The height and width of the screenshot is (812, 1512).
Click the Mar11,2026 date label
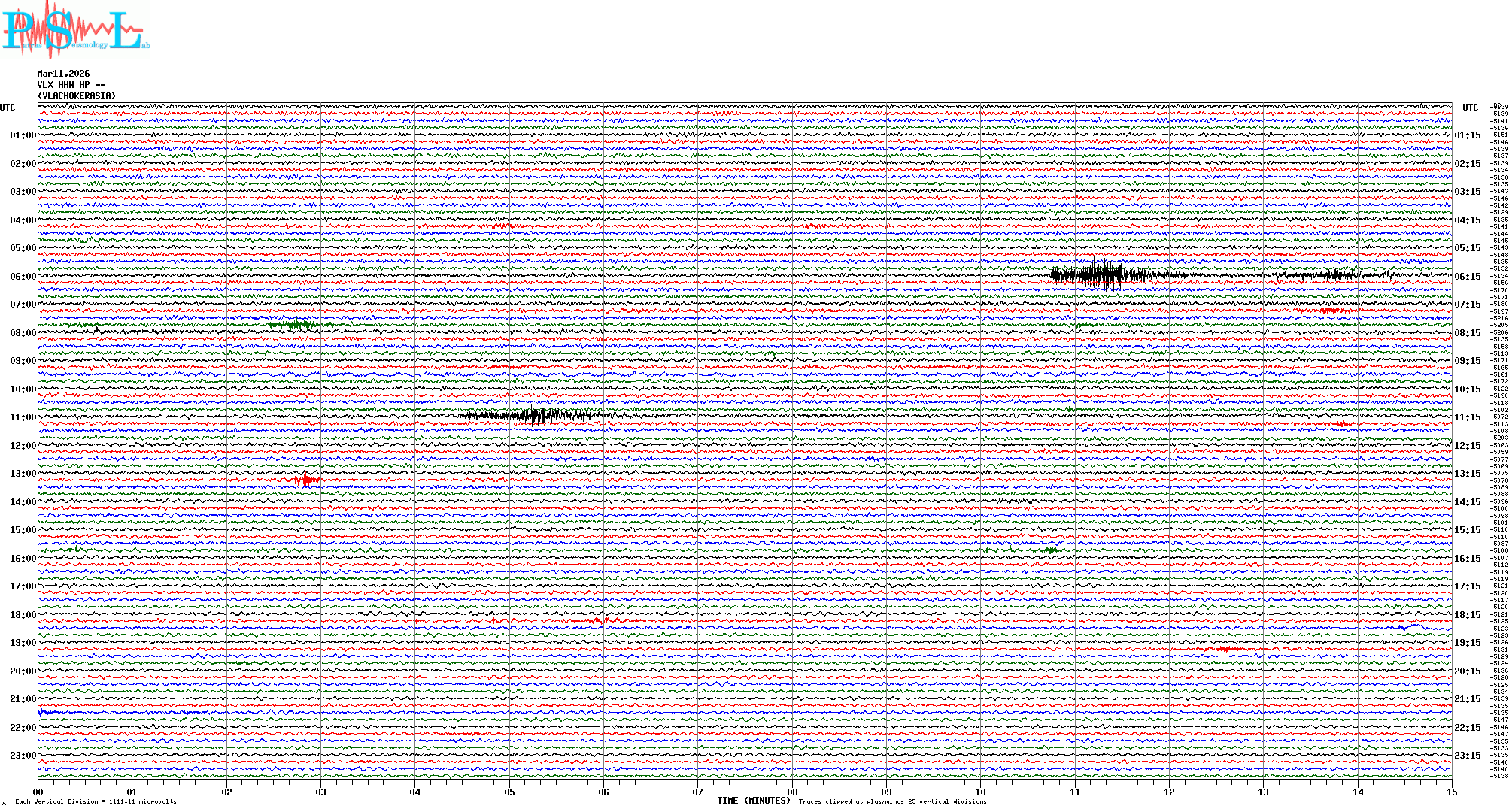tap(63, 74)
